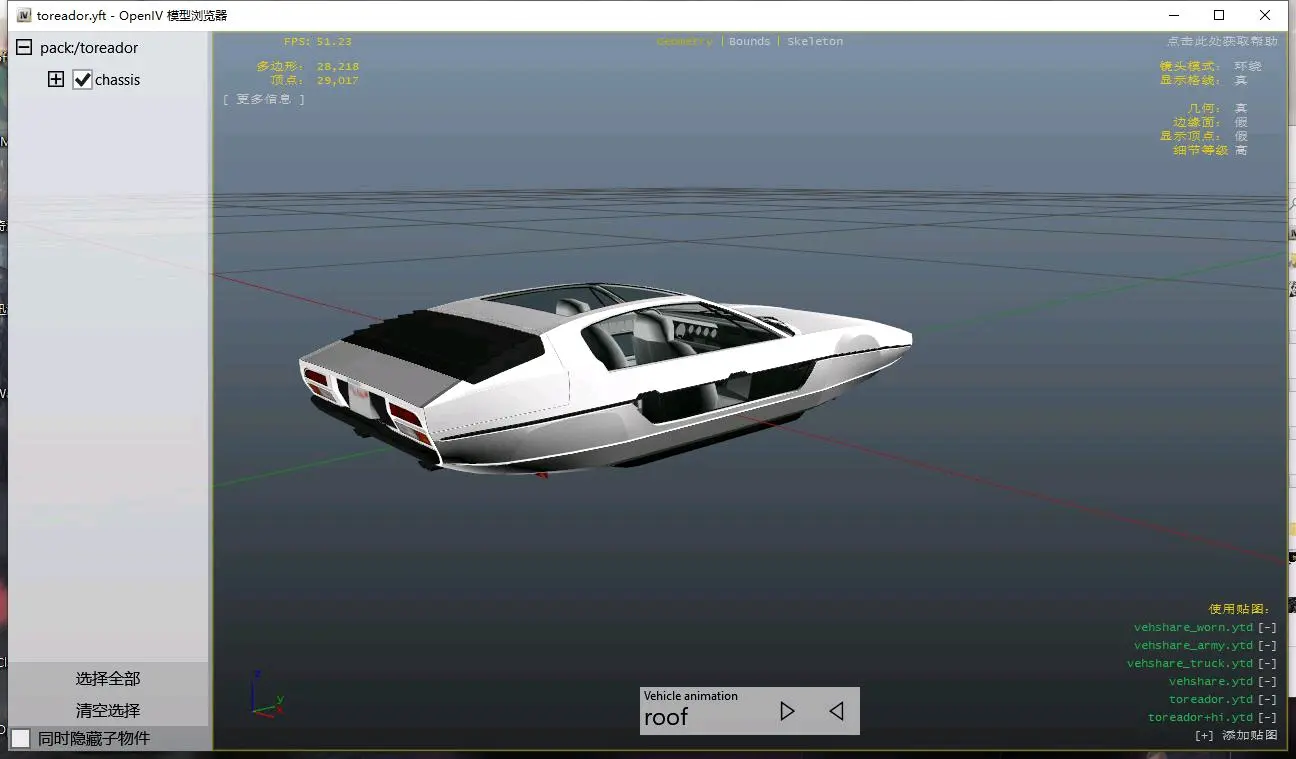Click vehshare.ytd texture name

[x=1211, y=682]
